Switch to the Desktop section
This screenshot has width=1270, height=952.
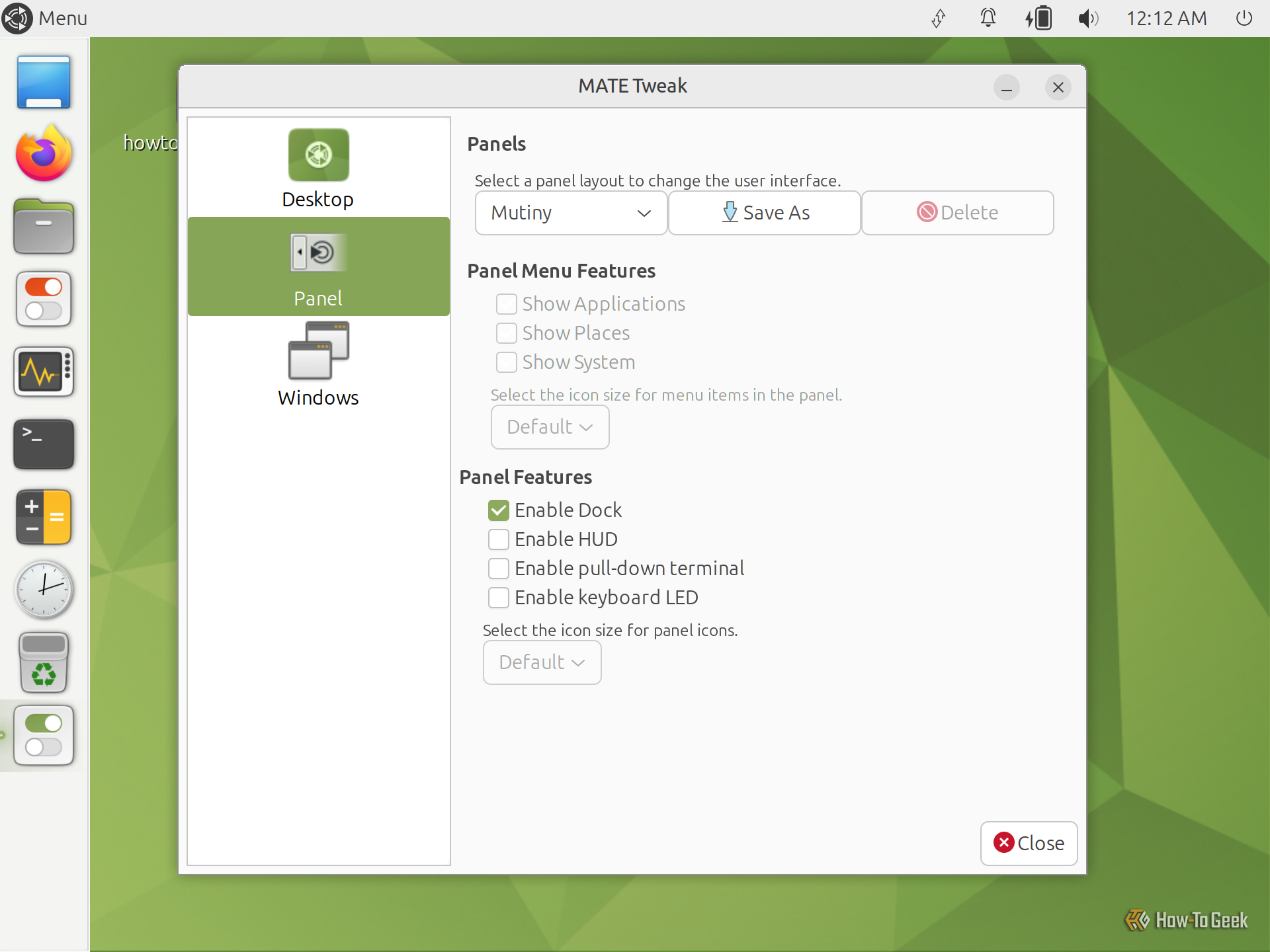[318, 168]
